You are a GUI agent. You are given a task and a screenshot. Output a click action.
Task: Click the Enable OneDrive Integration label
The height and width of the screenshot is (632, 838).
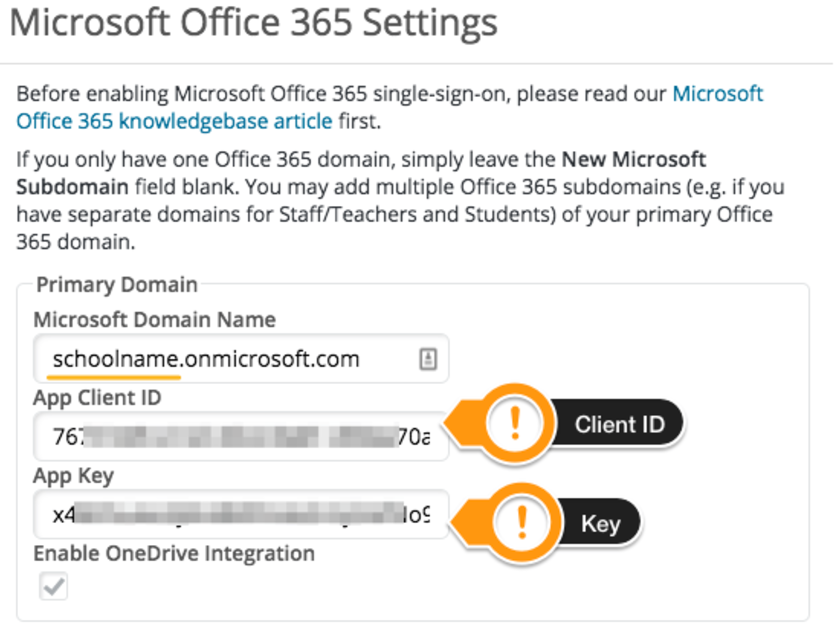174,553
